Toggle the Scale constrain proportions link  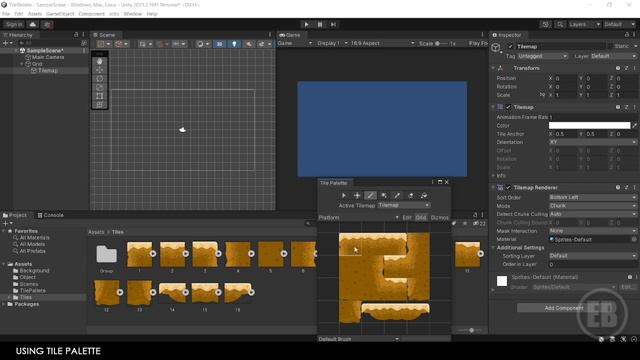542,95
